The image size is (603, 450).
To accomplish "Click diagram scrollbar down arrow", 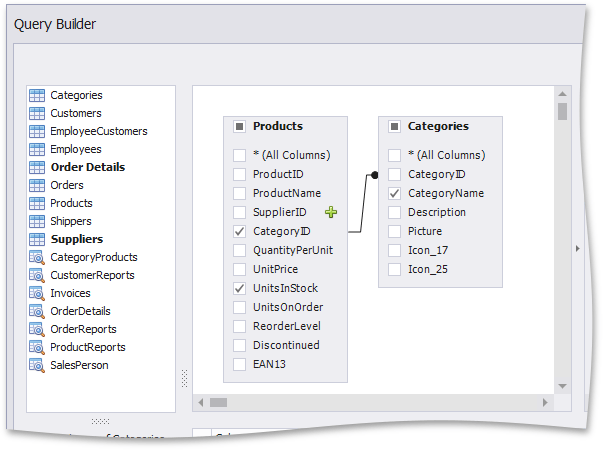I will pyautogui.click(x=562, y=386).
